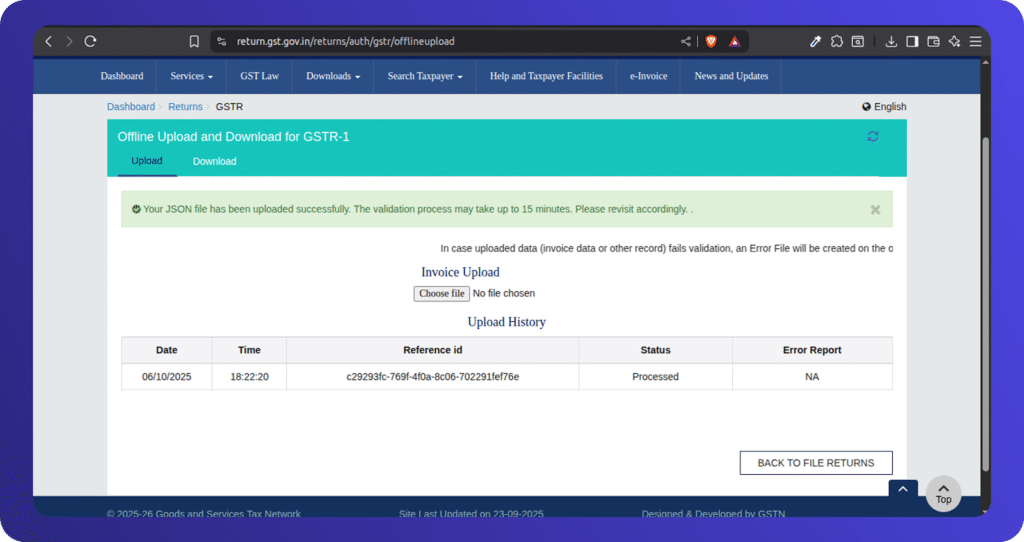
Task: Click the Invoice Upload heading
Action: (460, 272)
